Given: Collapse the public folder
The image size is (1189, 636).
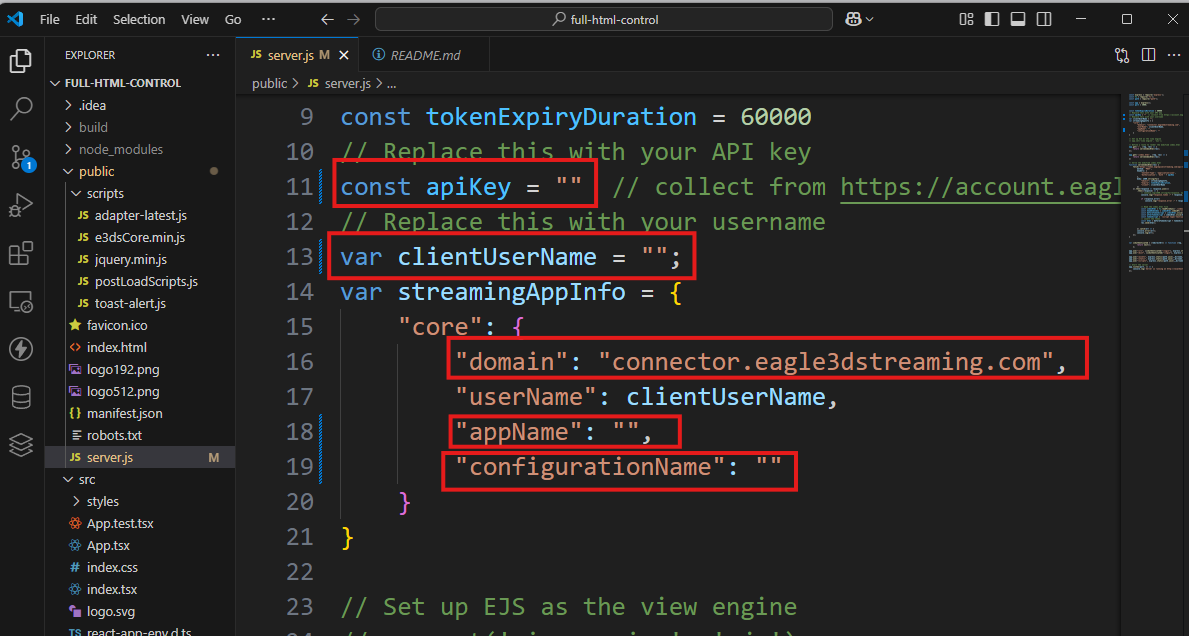Looking at the screenshot, I should (x=140, y=171).
